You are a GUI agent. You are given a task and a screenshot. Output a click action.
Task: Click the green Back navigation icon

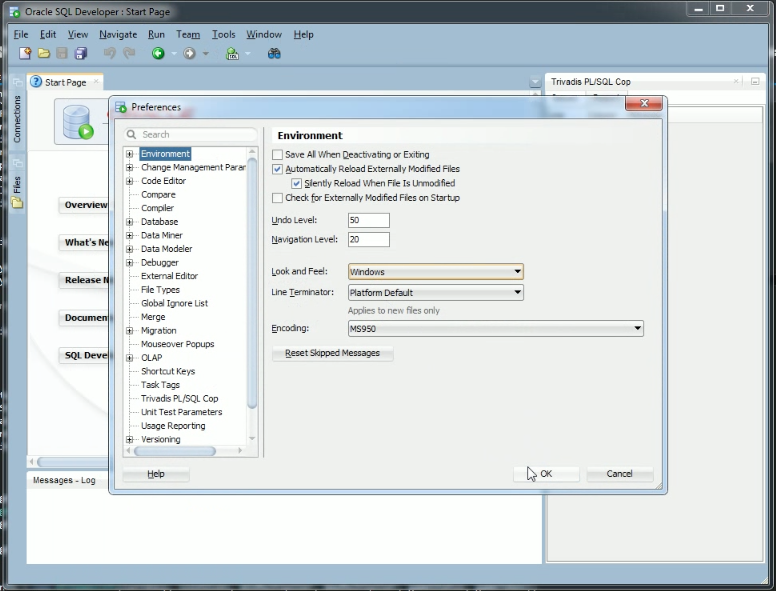tap(158, 53)
